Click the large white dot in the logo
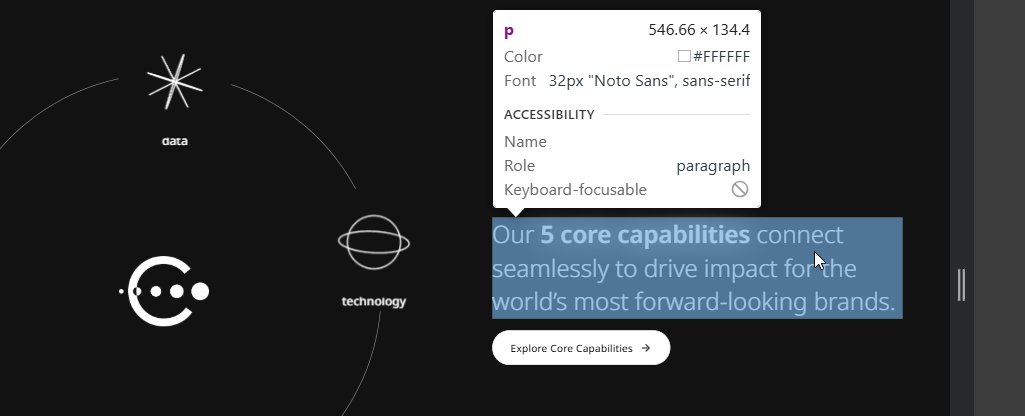Screen dimensions: 1025x416 (x=200, y=291)
